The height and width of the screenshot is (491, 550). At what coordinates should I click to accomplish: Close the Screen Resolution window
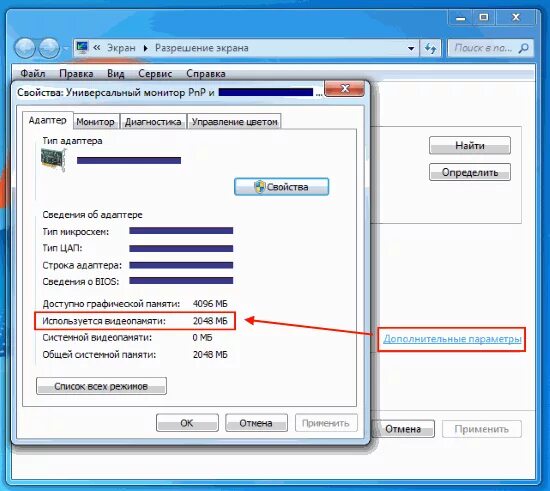tap(515, 18)
